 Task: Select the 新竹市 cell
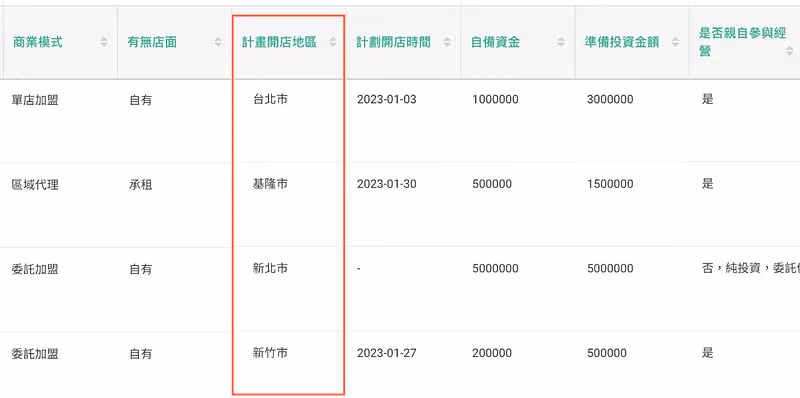click(x=270, y=353)
